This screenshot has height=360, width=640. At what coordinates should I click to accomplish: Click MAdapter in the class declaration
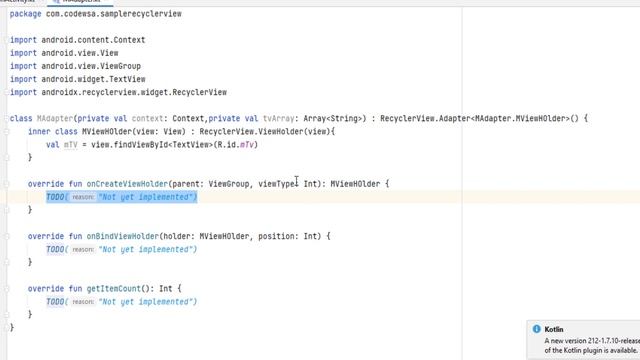pyautogui.click(x=55, y=118)
